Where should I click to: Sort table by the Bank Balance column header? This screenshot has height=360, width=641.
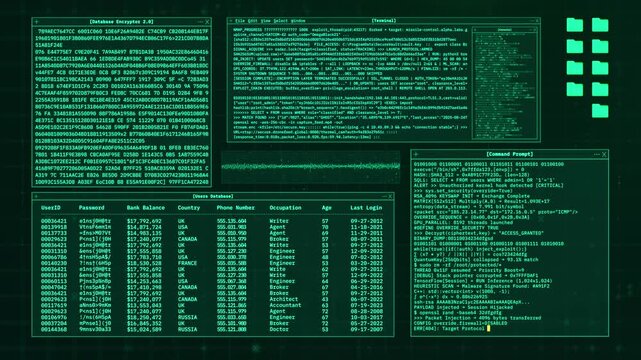pos(146,208)
